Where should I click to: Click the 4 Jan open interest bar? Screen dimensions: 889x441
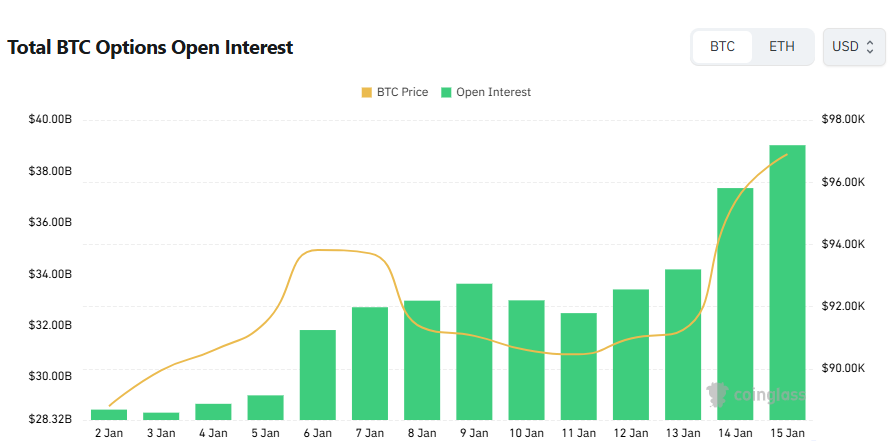213,411
